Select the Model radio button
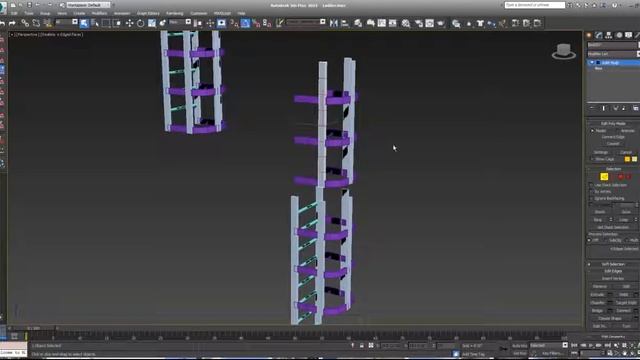The image size is (640, 360). point(592,131)
